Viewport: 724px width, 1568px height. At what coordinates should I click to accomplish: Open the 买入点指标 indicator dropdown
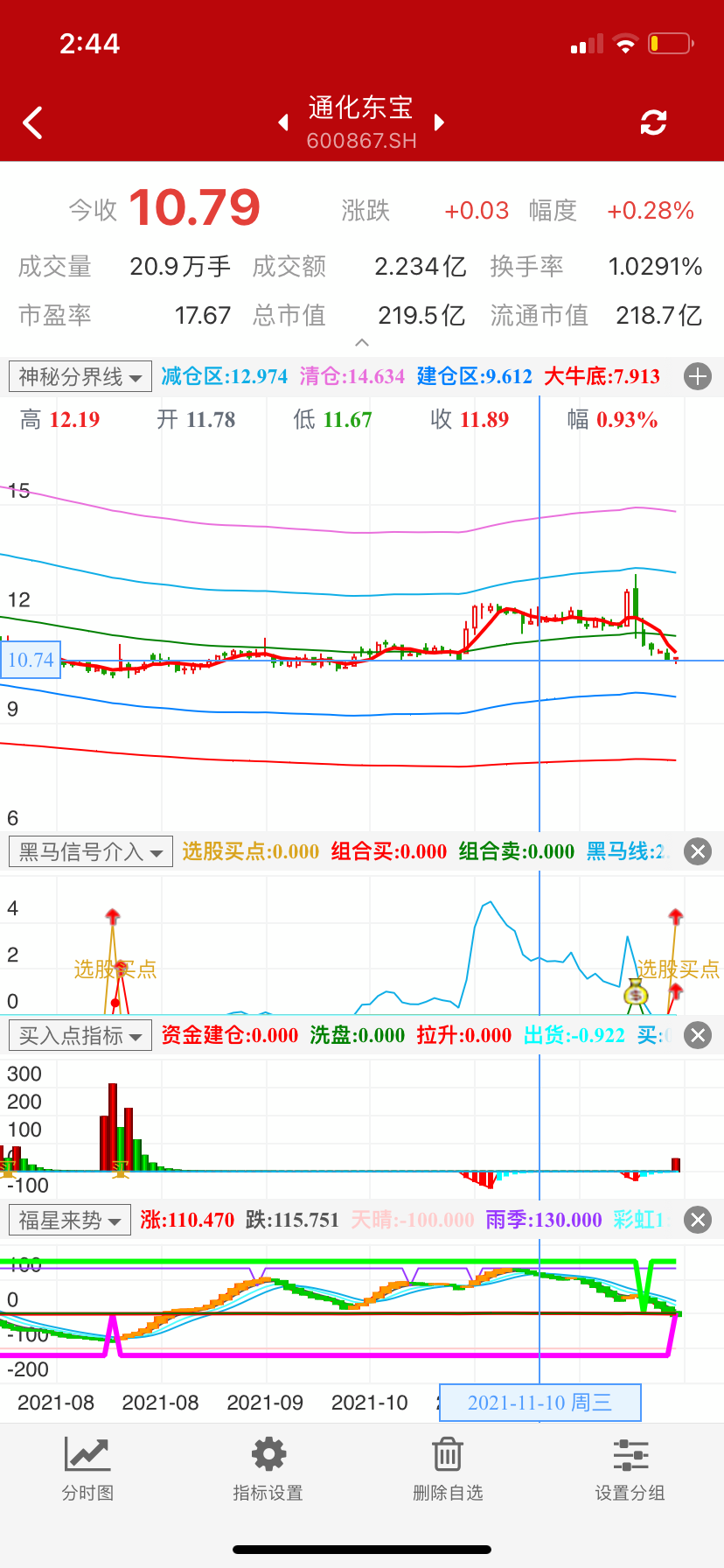coord(80,1035)
